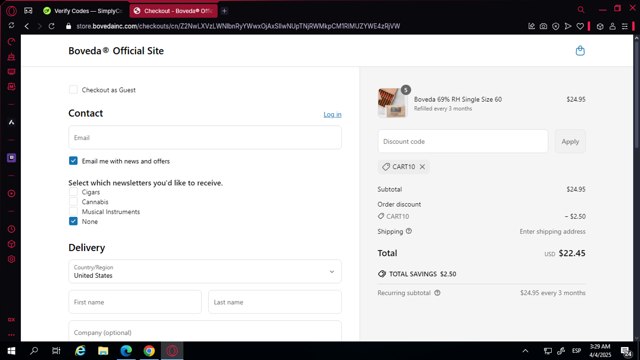This screenshot has height=360, width=640.
Task: Open the player circle icon in sidebar
Action: coord(11,193)
